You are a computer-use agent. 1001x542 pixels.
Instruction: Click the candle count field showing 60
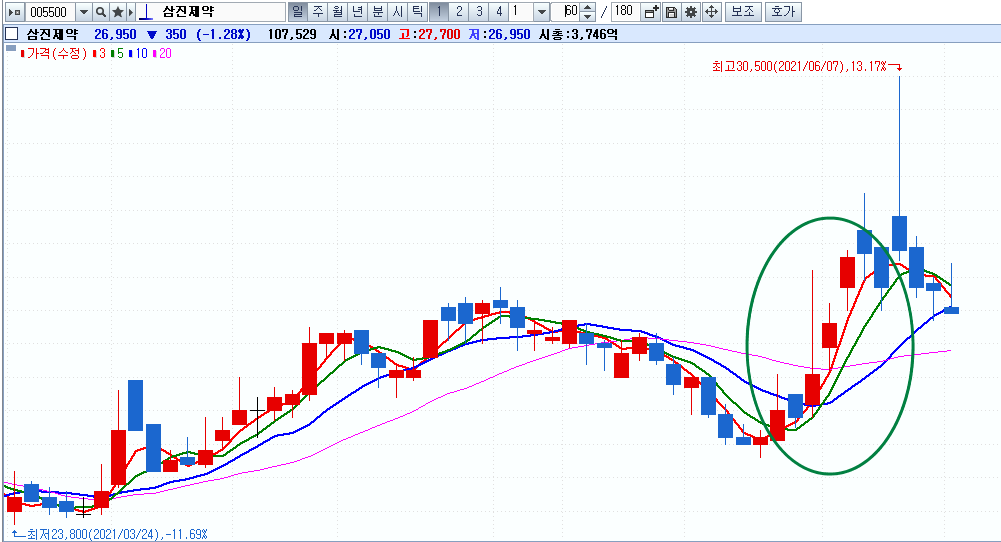point(566,11)
